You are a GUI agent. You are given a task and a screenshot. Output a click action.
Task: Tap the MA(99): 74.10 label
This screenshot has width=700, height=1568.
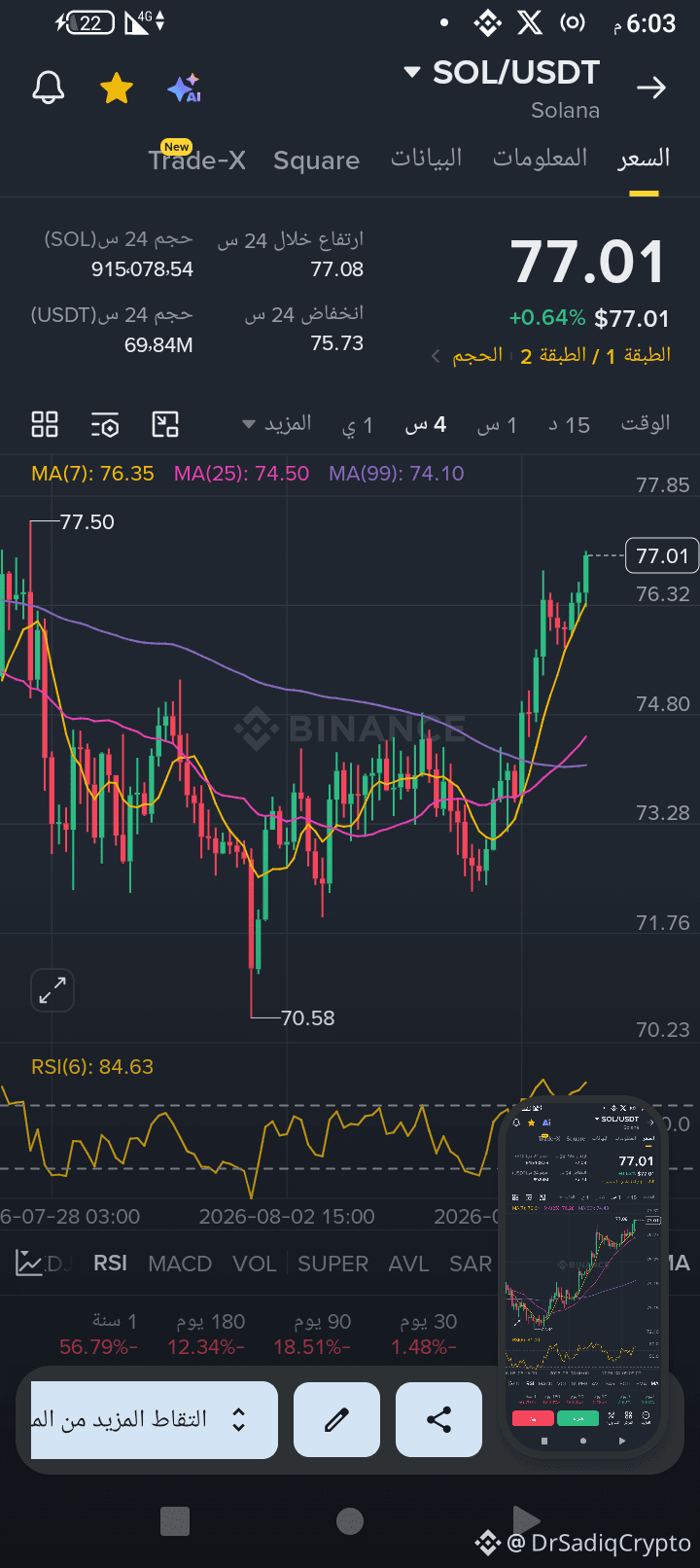(x=397, y=474)
